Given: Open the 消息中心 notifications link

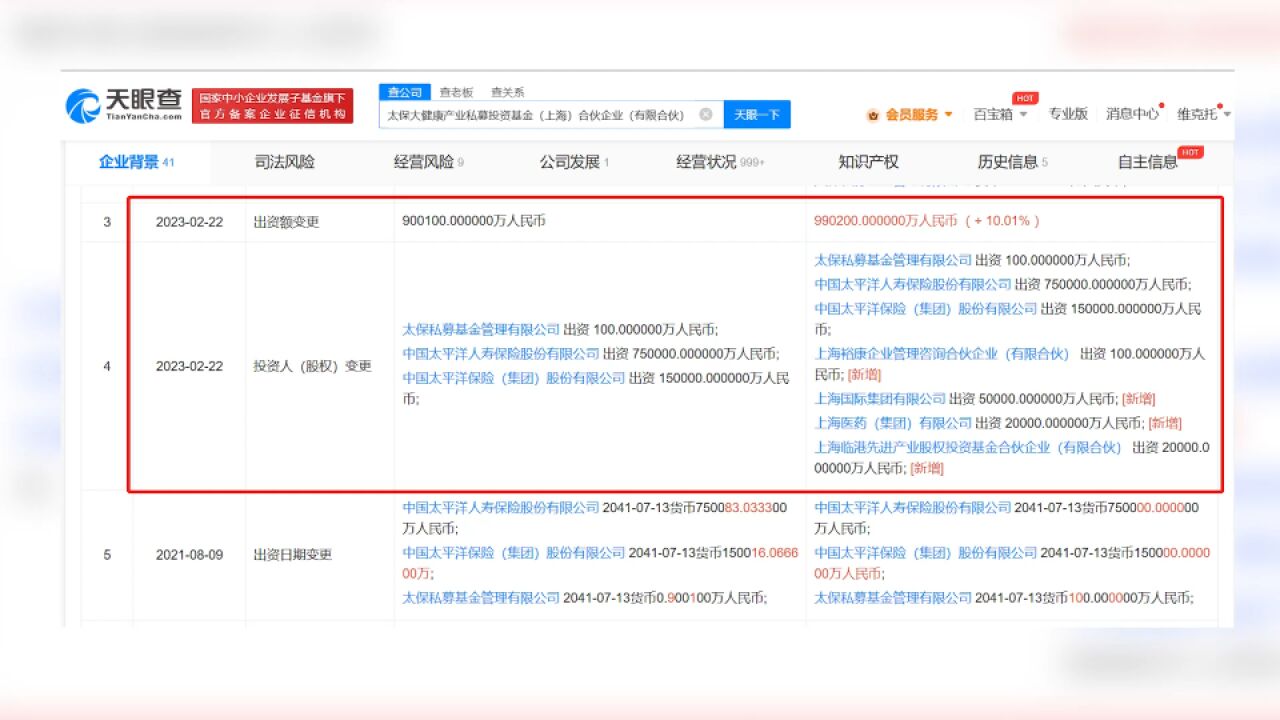Looking at the screenshot, I should [1132, 114].
